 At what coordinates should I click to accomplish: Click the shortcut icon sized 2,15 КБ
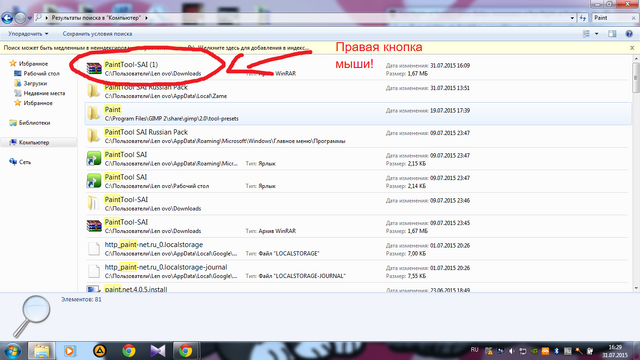93,158
